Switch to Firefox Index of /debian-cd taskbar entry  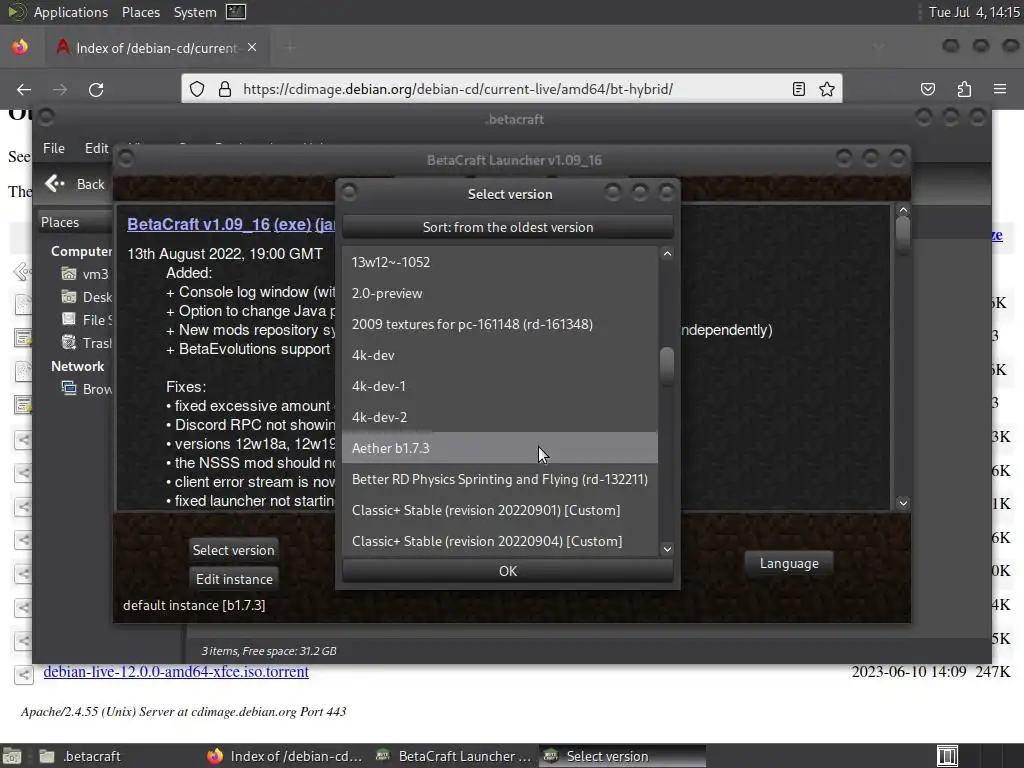(286, 756)
